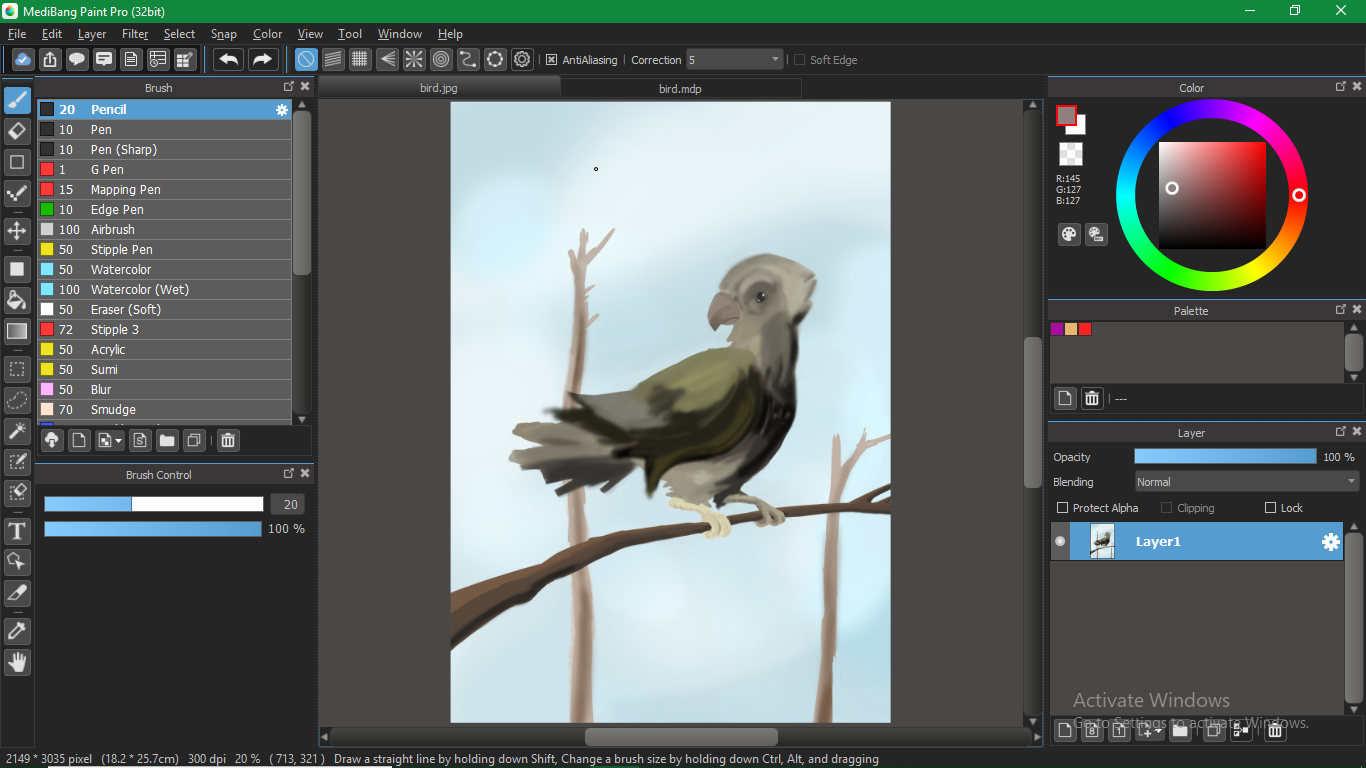Image resolution: width=1366 pixels, height=768 pixels.
Task: Open the Filter menu
Action: [x=135, y=34]
